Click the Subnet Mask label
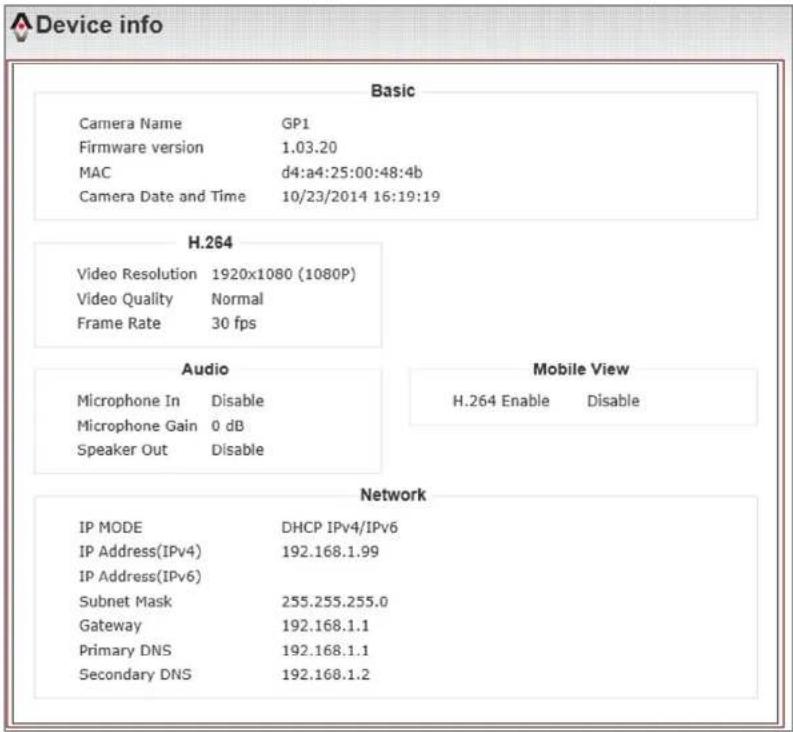This screenshot has height=732, width=793. [x=125, y=601]
